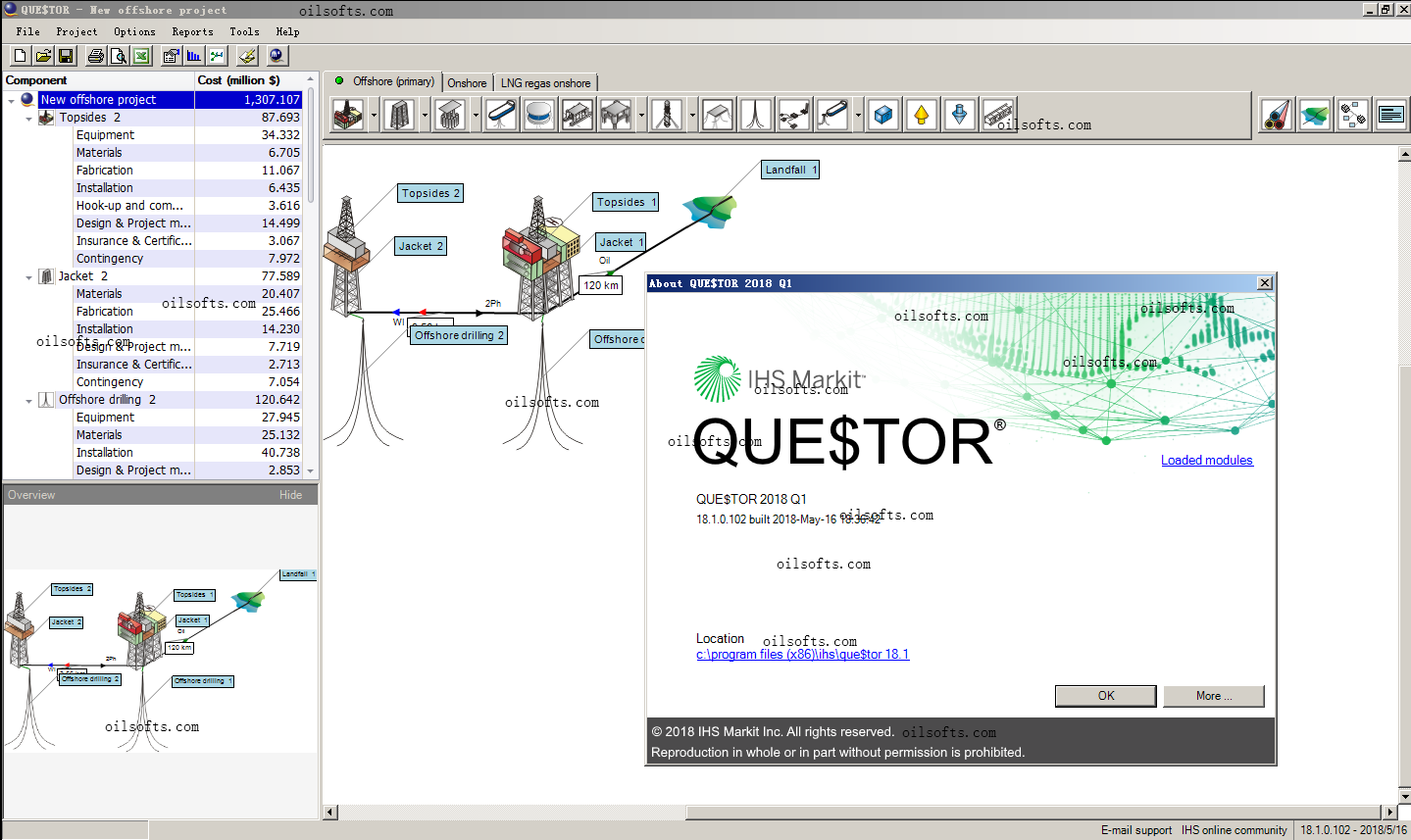Click the Hide label in the Overview panel

click(291, 495)
